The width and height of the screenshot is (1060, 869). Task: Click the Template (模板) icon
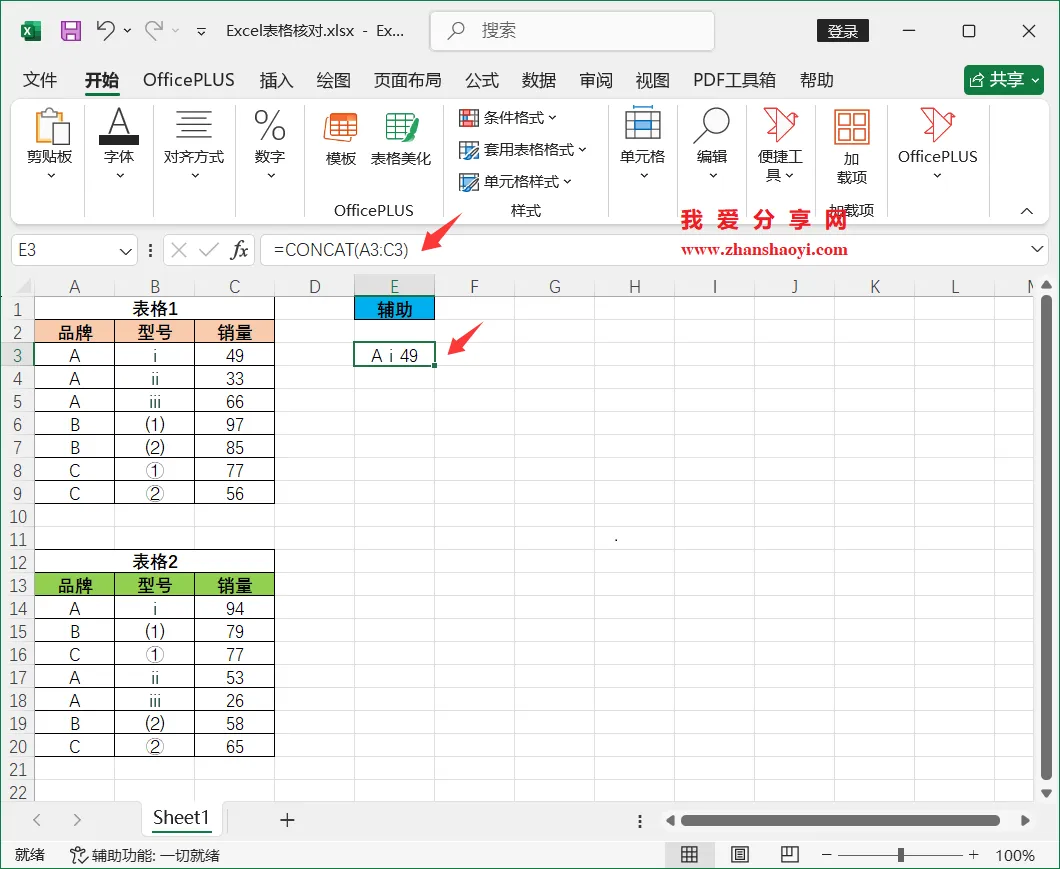341,139
